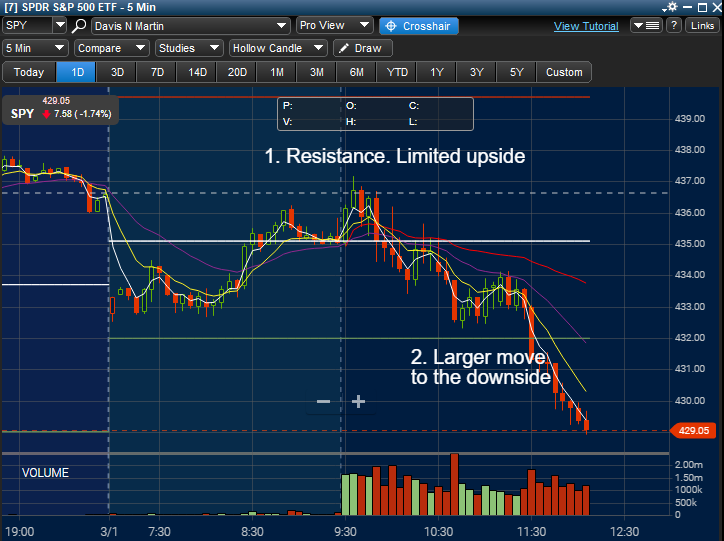Click the 'Resistance. Limited upside' annotation
Viewport: 724px width, 541px height.
(395, 156)
